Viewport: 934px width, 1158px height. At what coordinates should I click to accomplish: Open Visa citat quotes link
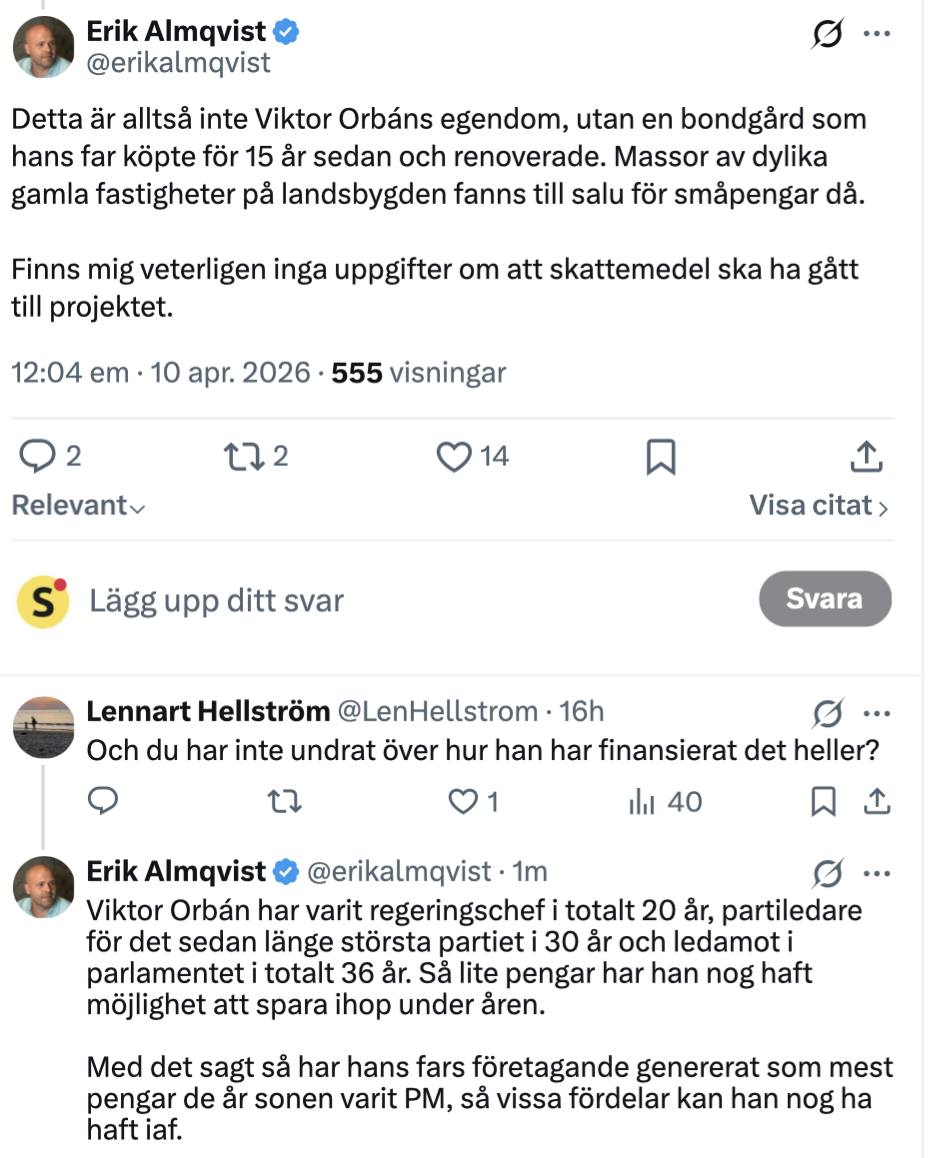pyautogui.click(x=818, y=505)
